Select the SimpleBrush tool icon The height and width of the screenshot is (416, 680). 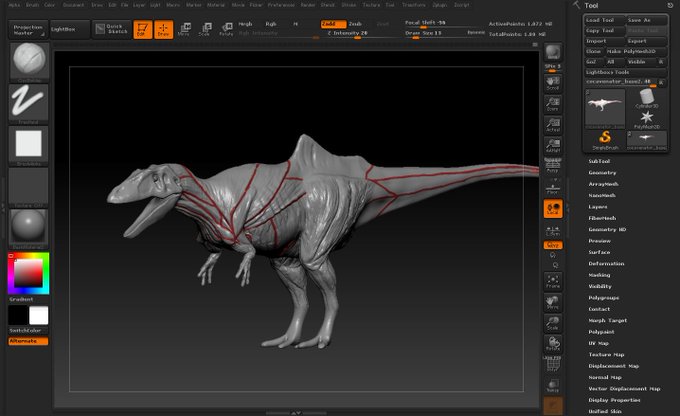pyautogui.click(x=605, y=137)
